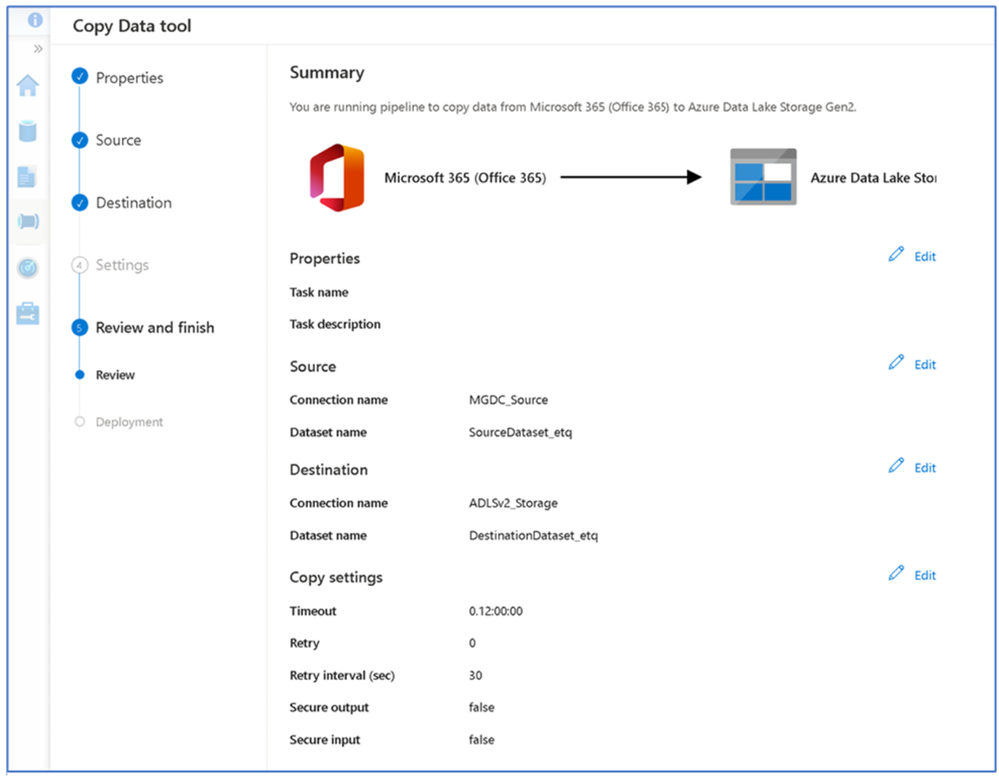999x776 pixels.
Task: Select the Review sub-step
Action: [x=115, y=375]
